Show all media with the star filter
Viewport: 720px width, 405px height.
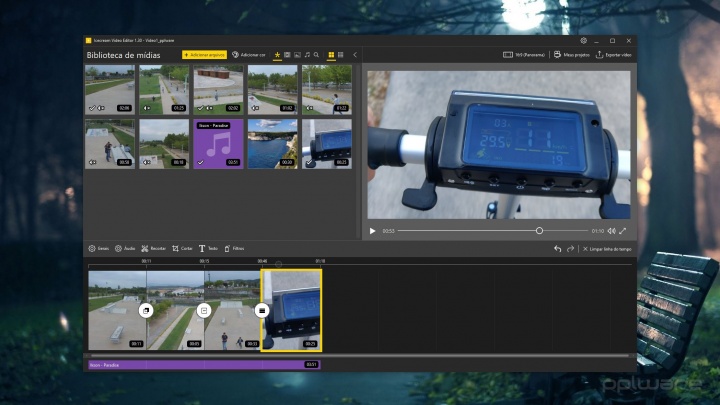pyautogui.click(x=277, y=54)
